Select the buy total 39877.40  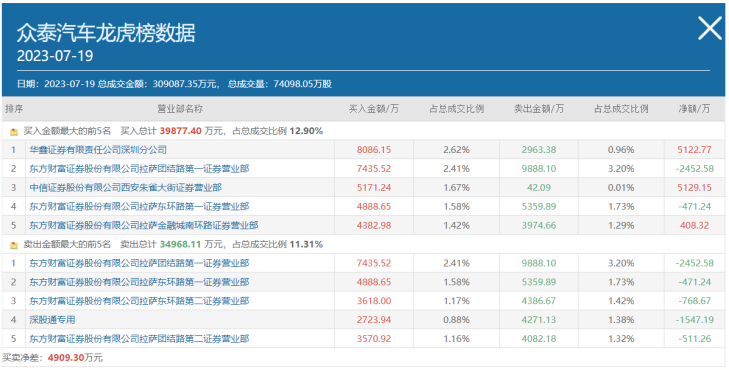[180, 131]
